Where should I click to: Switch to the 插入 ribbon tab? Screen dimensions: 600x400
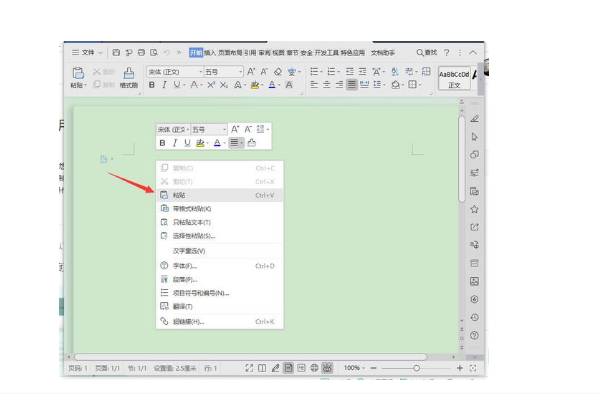(x=212, y=52)
